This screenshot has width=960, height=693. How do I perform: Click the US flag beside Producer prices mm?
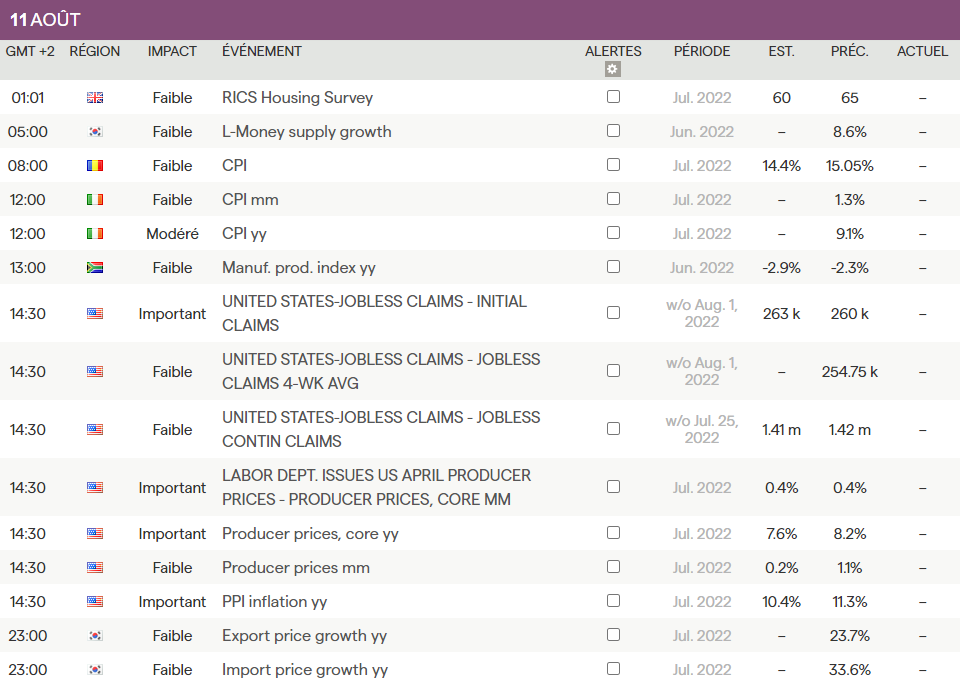click(x=95, y=568)
